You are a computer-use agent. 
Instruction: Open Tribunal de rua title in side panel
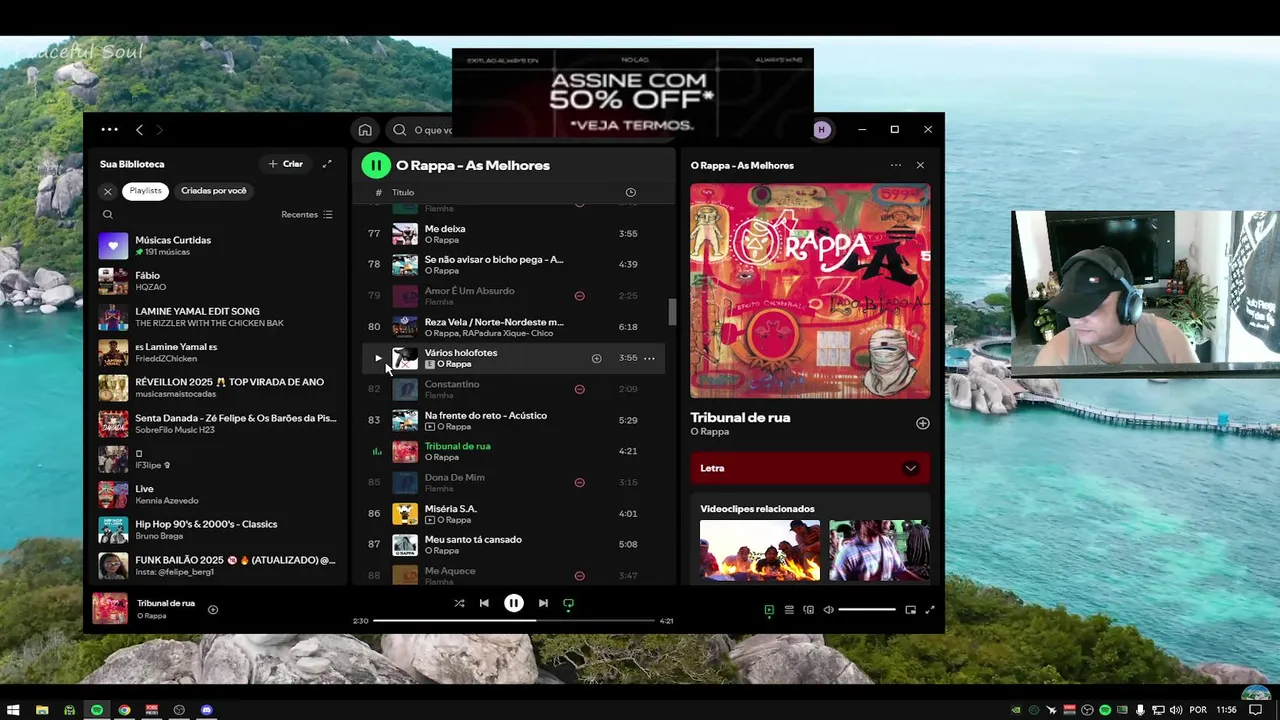pyautogui.click(x=740, y=418)
